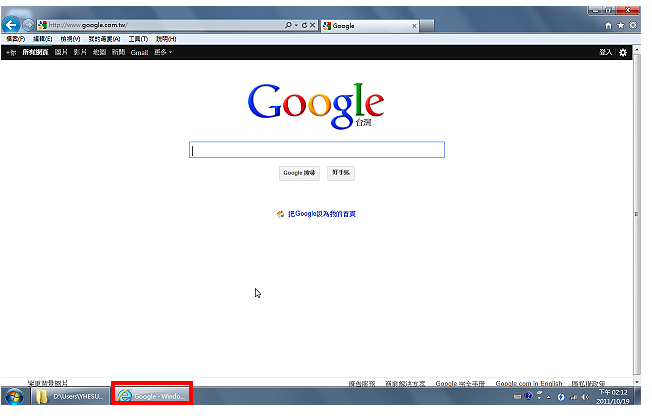Screen dimensions: 652x416
Task: Click 登入 to sign in
Action: pyautogui.click(x=605, y=52)
